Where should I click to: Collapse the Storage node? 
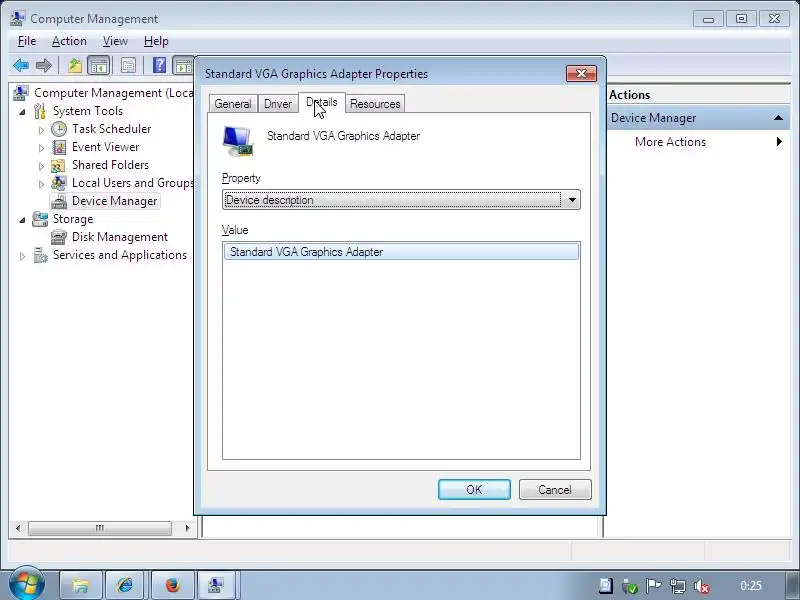point(22,220)
